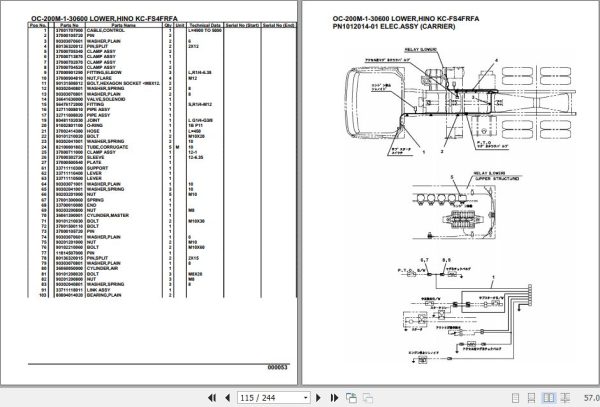Jump to the last page
The width and height of the screenshot is (600, 407).
point(334,398)
